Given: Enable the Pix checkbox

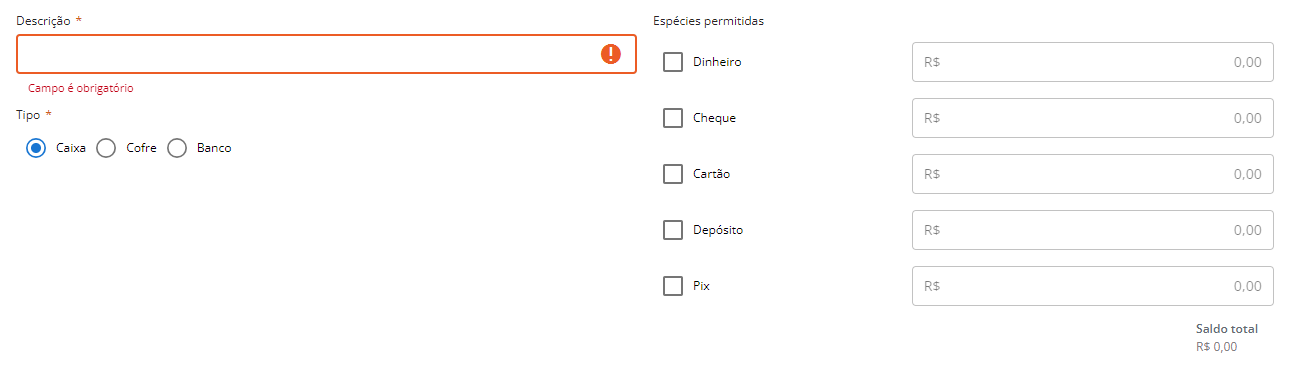Looking at the screenshot, I should point(673,286).
